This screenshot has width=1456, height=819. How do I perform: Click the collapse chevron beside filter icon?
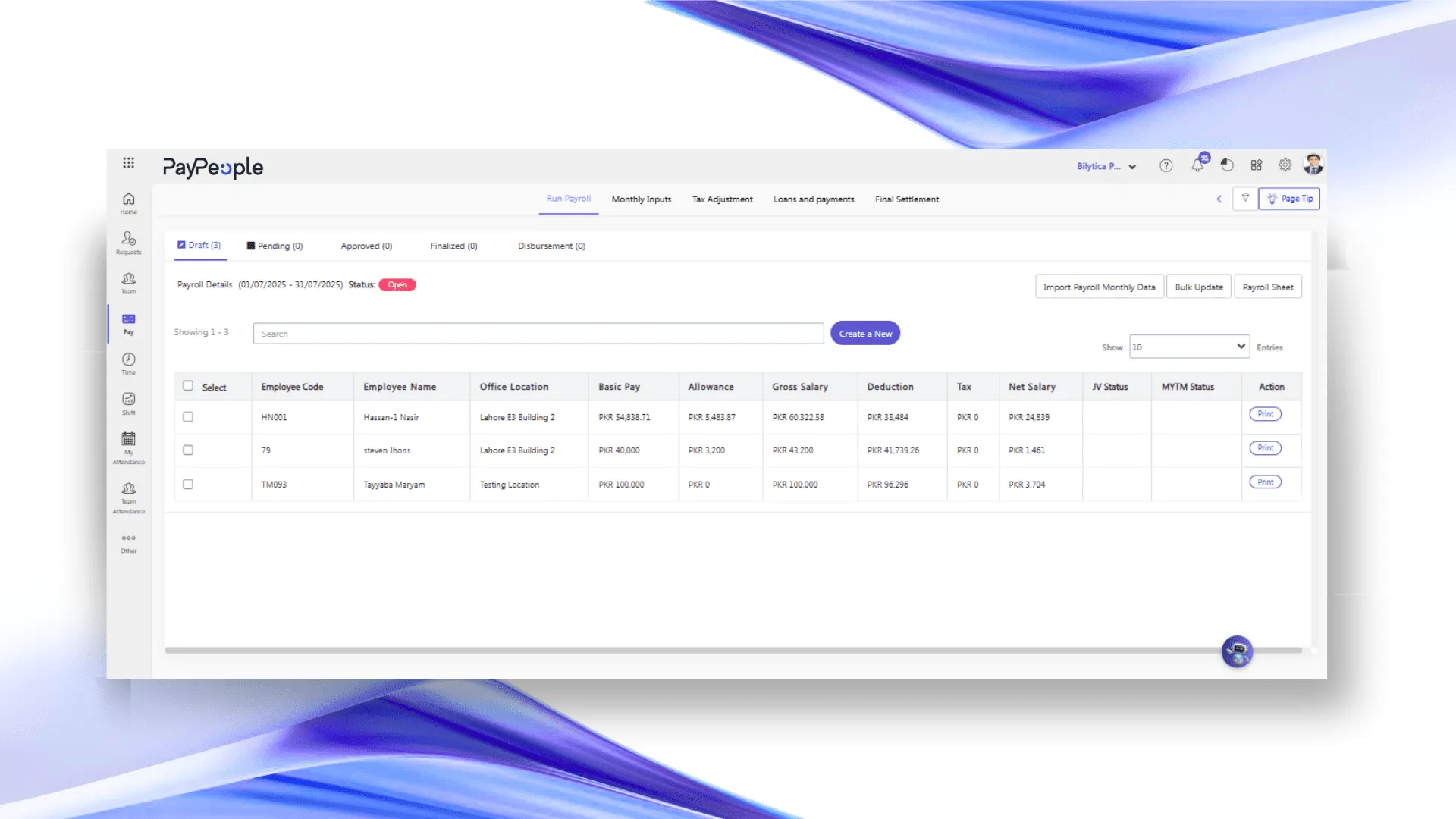(1219, 199)
